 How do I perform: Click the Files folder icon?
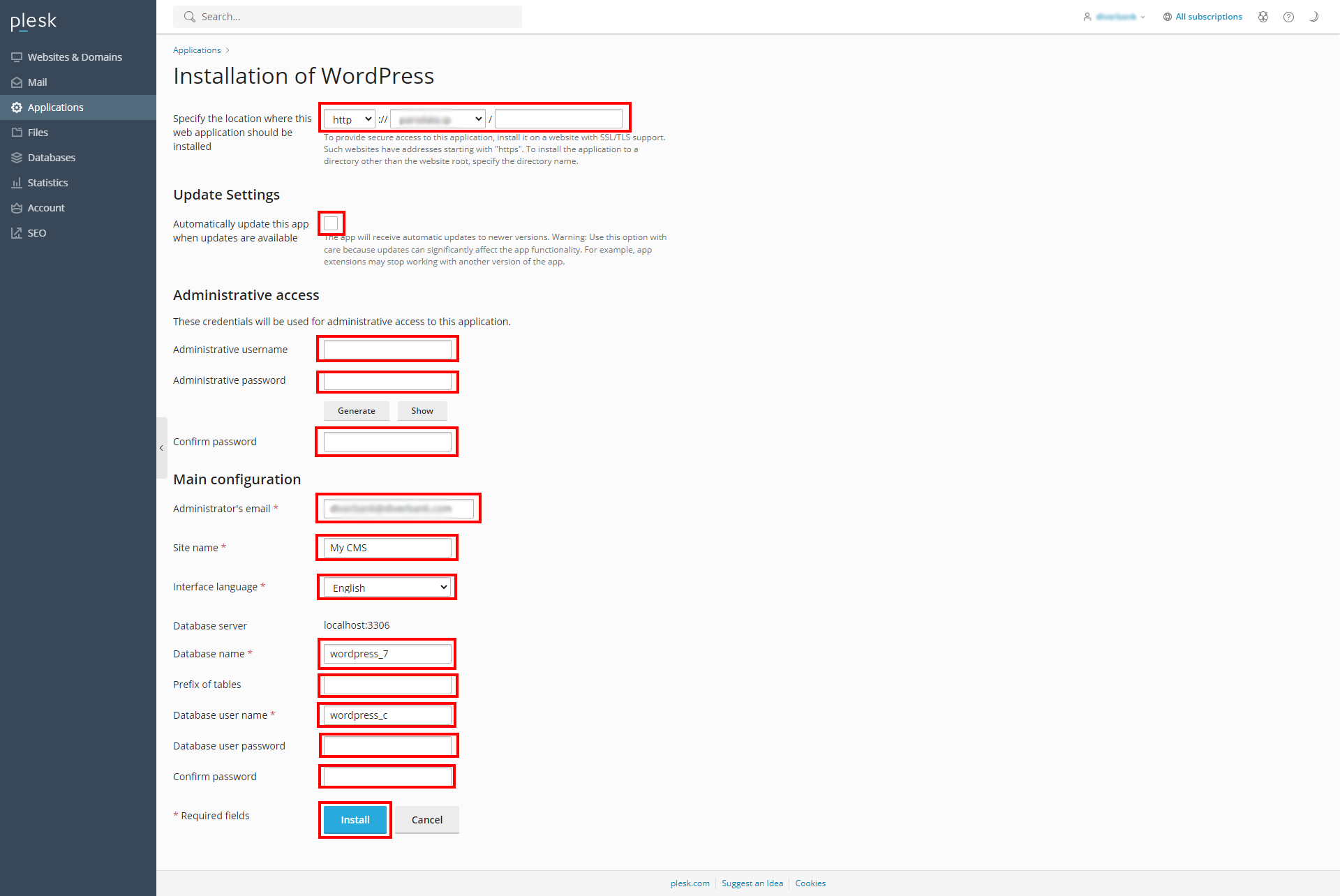17,133
